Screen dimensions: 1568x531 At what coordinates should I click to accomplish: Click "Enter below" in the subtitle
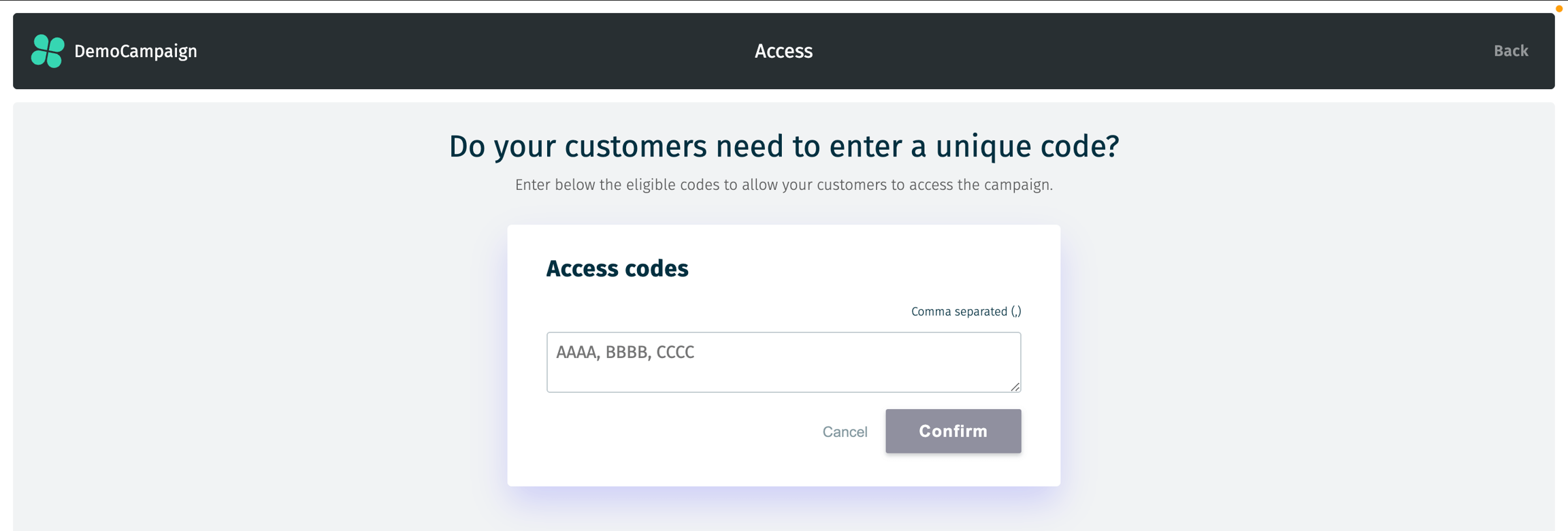(555, 185)
